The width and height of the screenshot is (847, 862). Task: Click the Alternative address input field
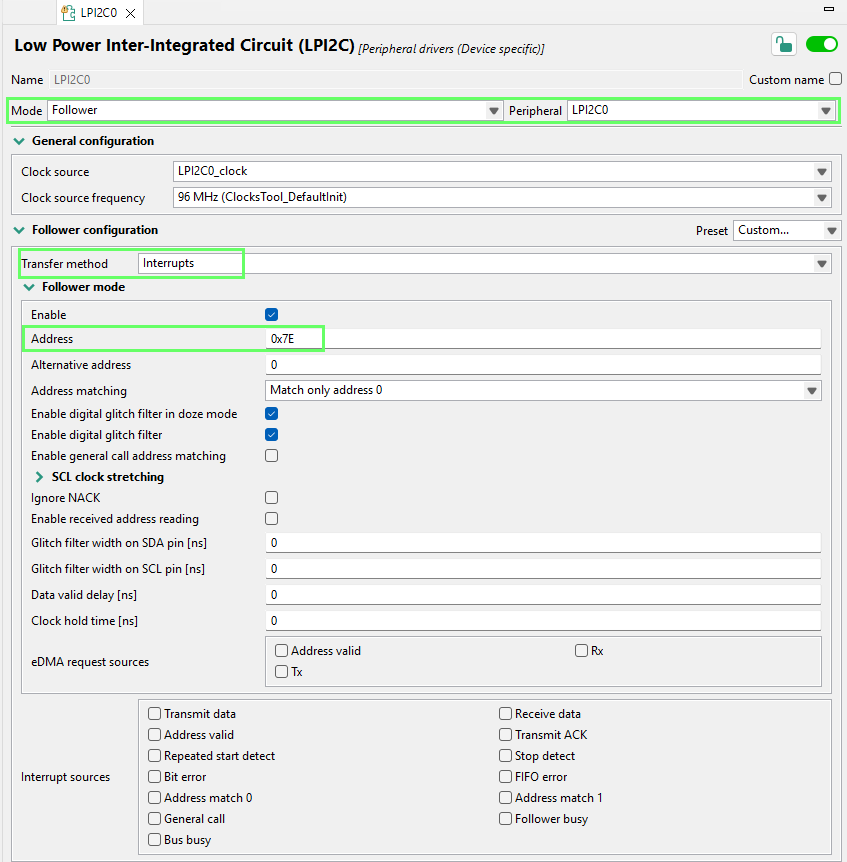point(543,364)
